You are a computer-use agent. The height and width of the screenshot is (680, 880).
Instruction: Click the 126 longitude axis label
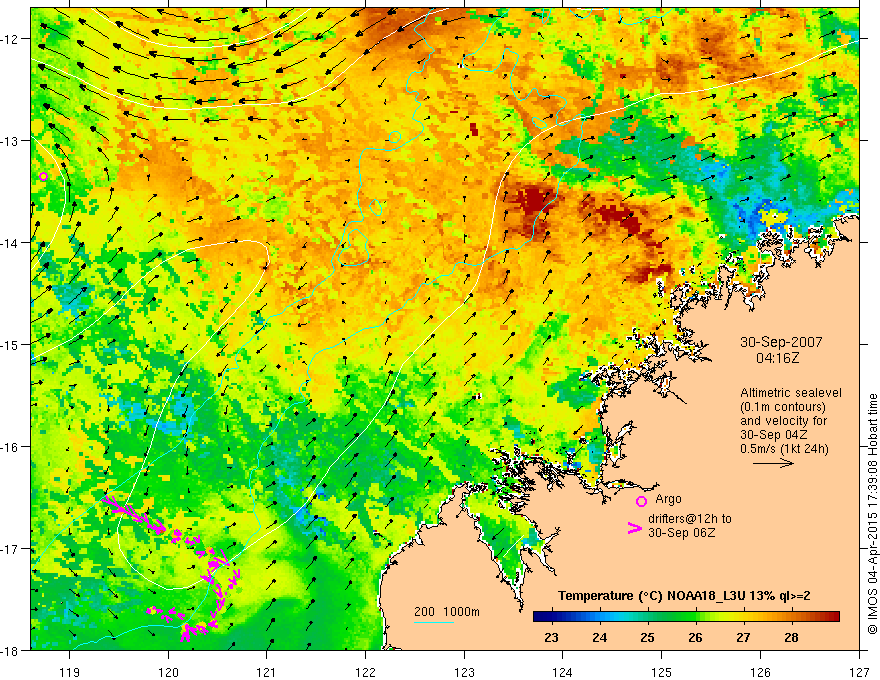click(x=760, y=672)
